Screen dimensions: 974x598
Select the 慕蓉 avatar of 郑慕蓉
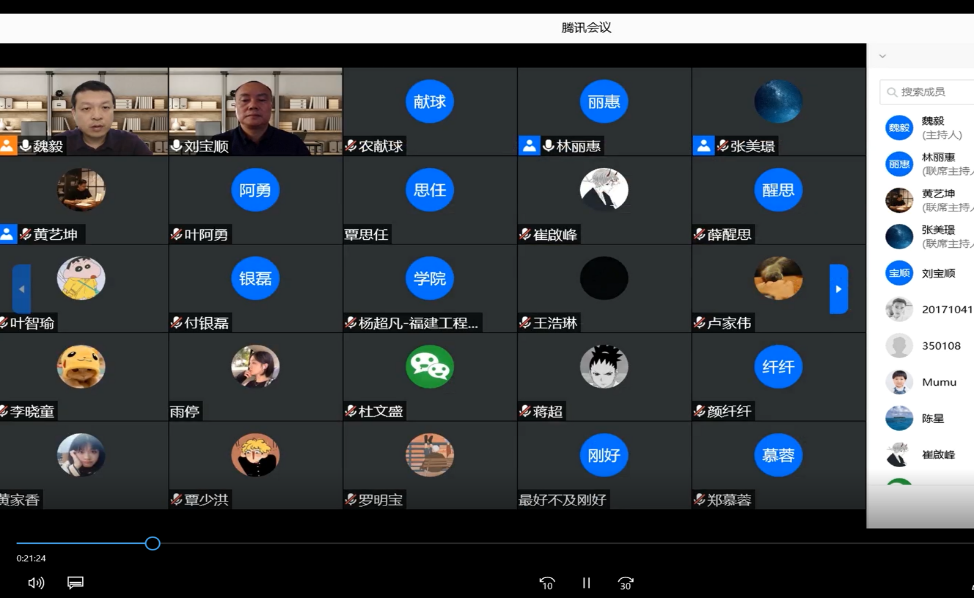[778, 455]
